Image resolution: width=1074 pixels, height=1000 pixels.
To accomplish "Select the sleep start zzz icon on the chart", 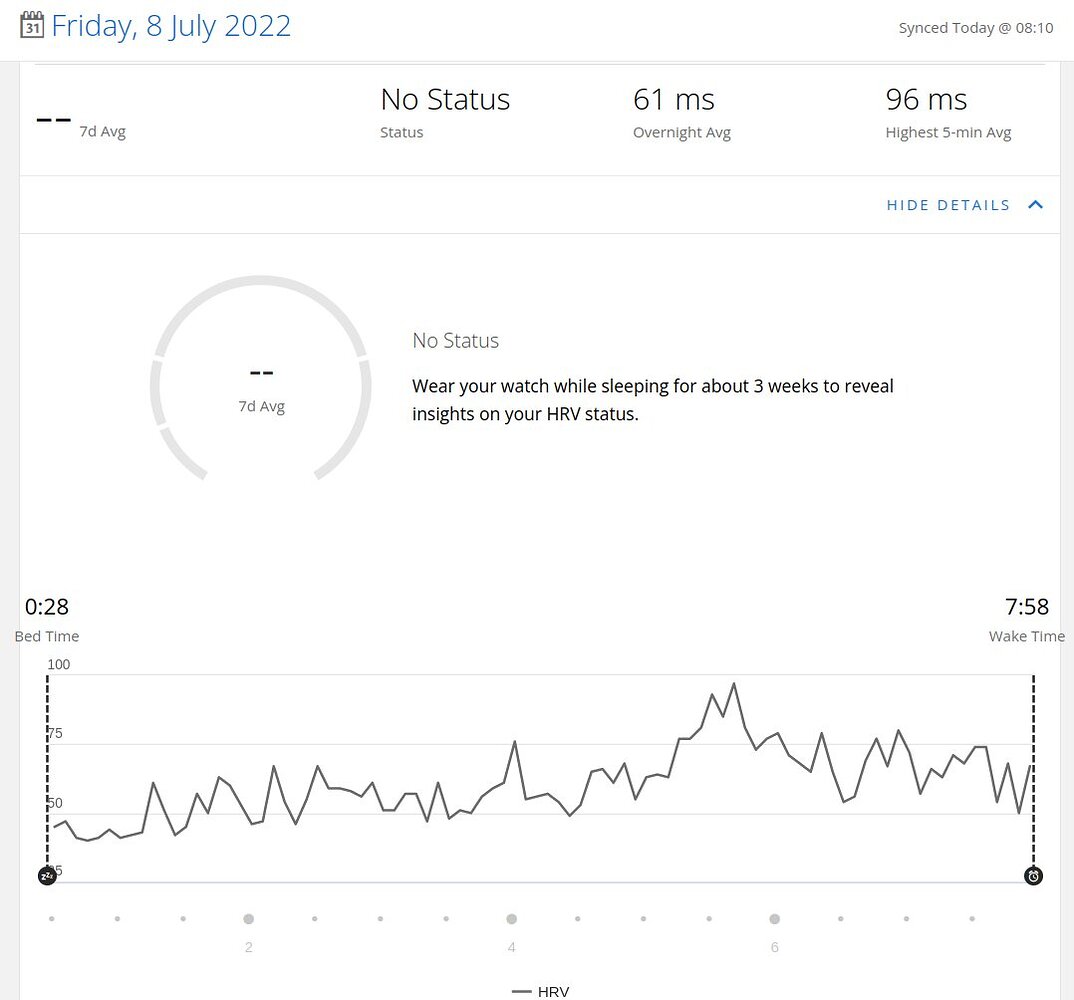I will [x=47, y=874].
